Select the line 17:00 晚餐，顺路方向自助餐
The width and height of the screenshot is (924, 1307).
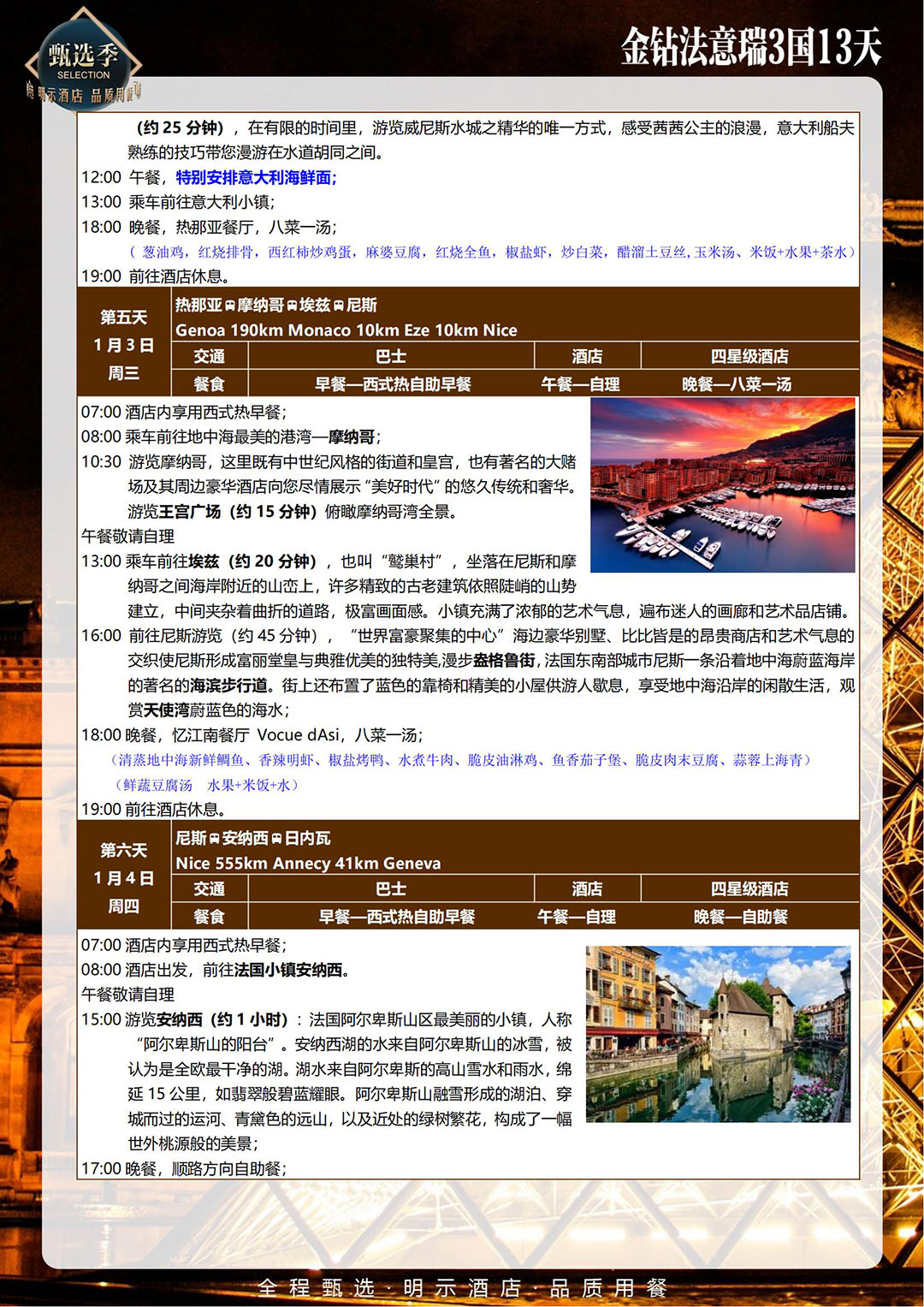click(184, 1169)
